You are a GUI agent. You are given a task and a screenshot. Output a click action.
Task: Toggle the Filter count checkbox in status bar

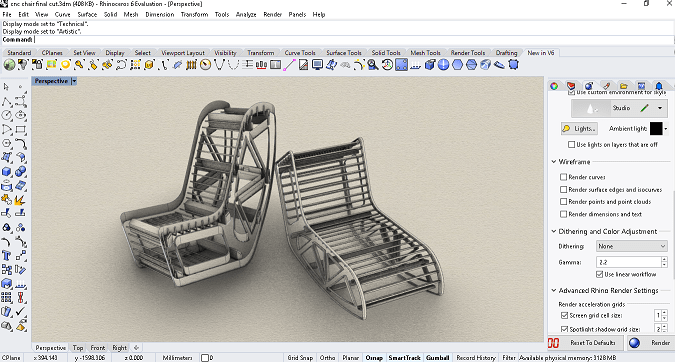click(x=205, y=358)
